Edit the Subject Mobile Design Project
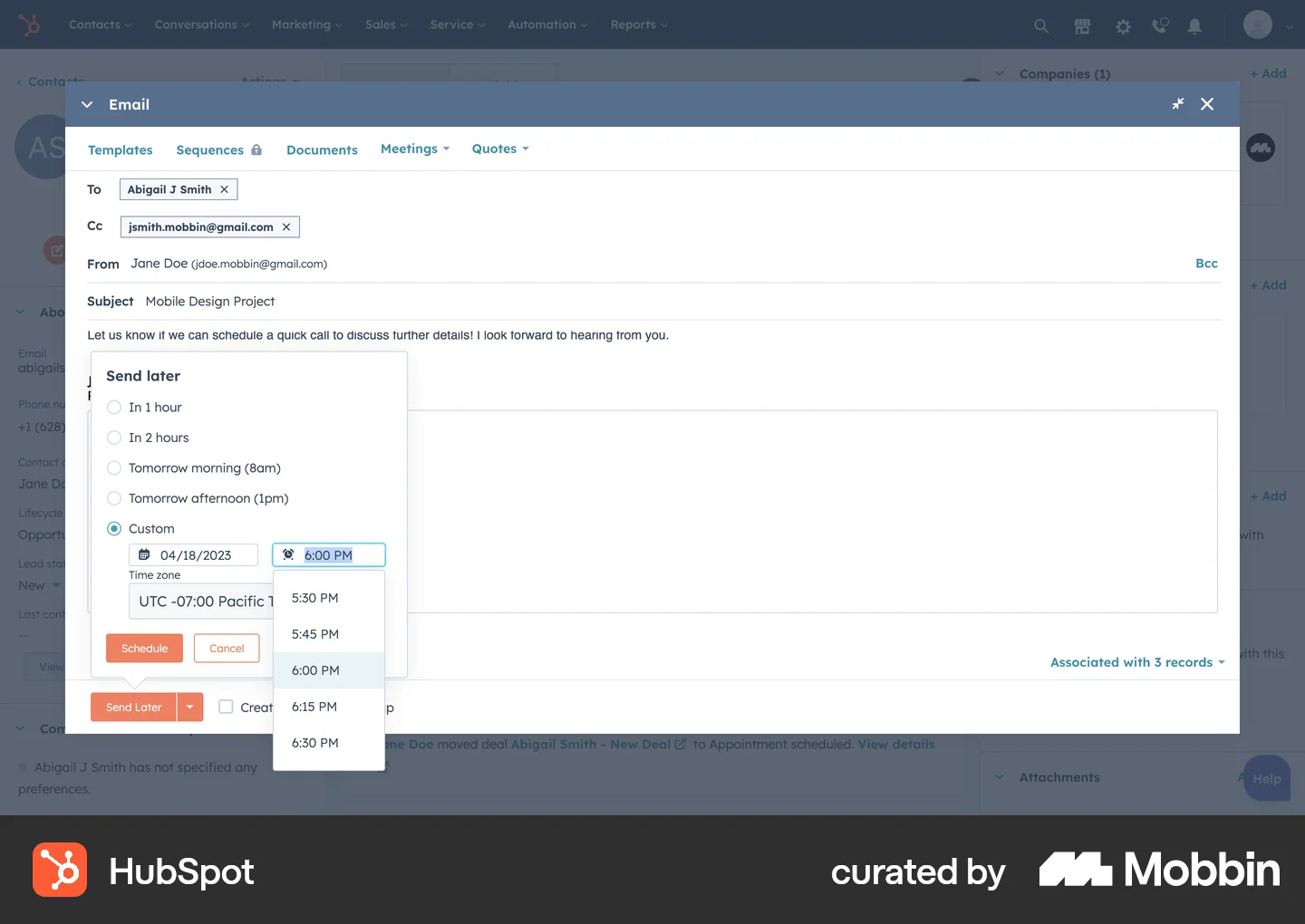 (x=210, y=301)
